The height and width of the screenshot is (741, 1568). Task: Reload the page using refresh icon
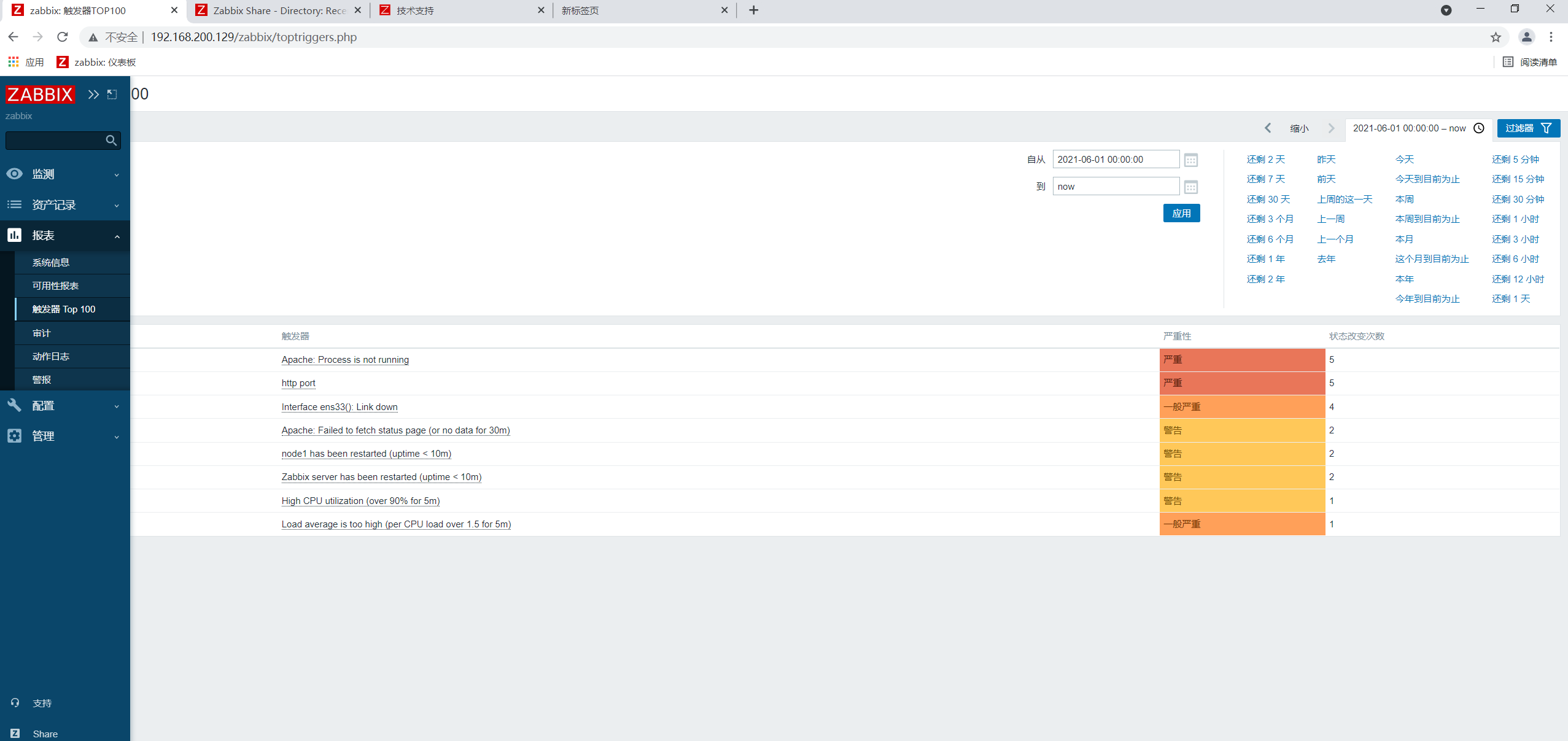[x=63, y=37]
